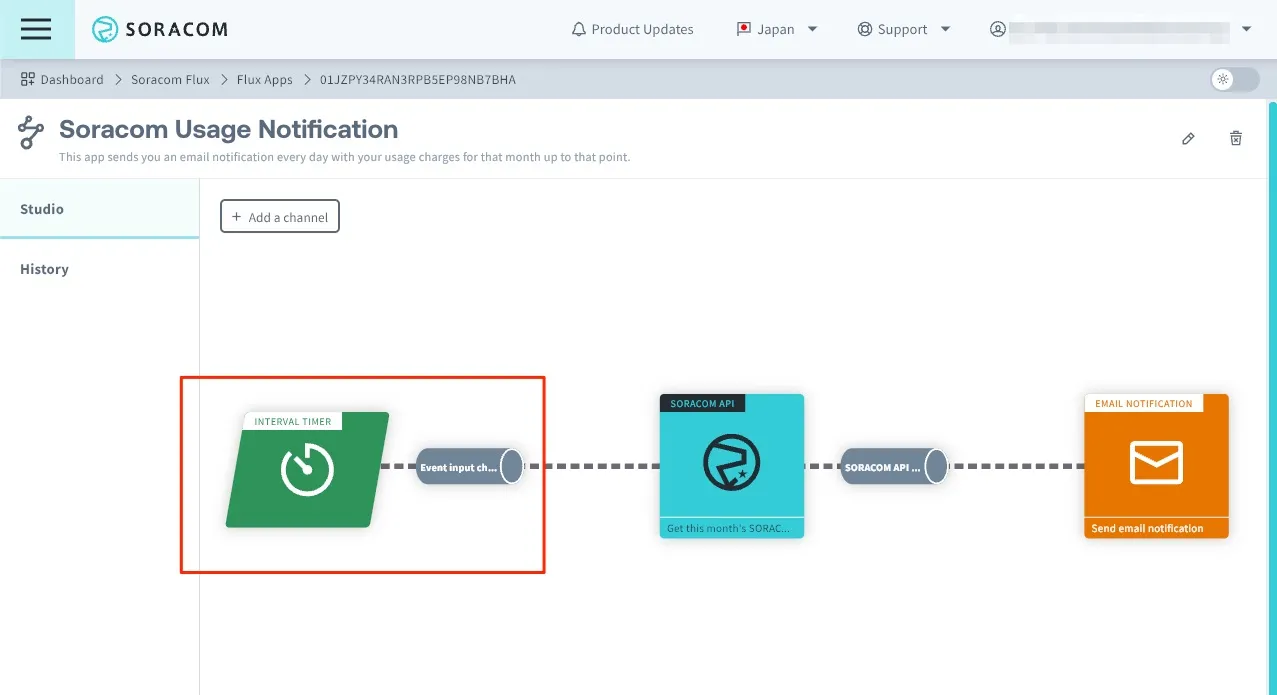Viewport: 1277px width, 695px height.
Task: Click the Japan flag icon
Action: coord(744,29)
